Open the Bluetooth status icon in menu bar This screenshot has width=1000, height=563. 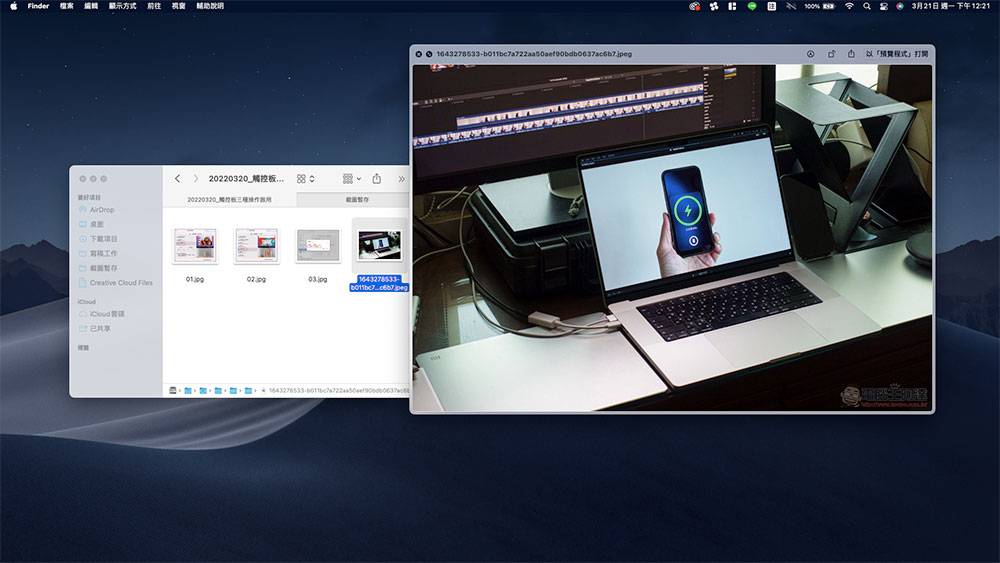pyautogui.click(x=792, y=6)
